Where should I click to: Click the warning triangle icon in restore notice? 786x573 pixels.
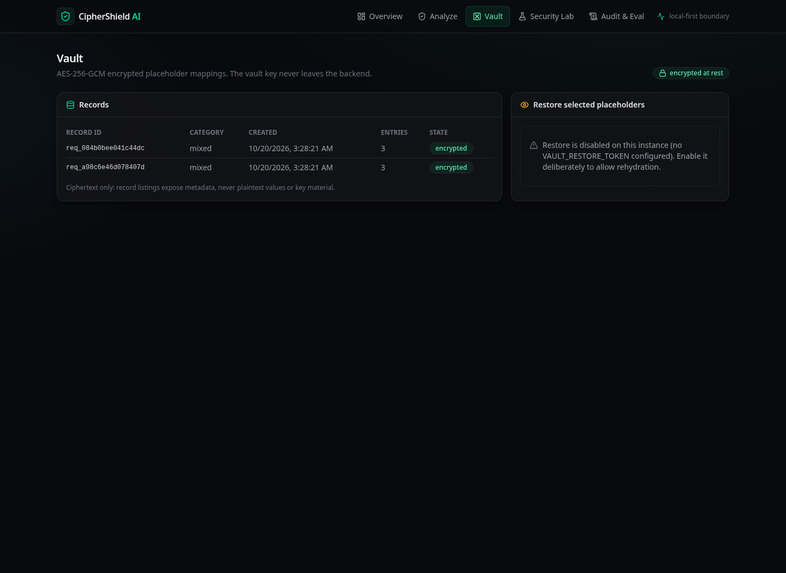(x=533, y=145)
